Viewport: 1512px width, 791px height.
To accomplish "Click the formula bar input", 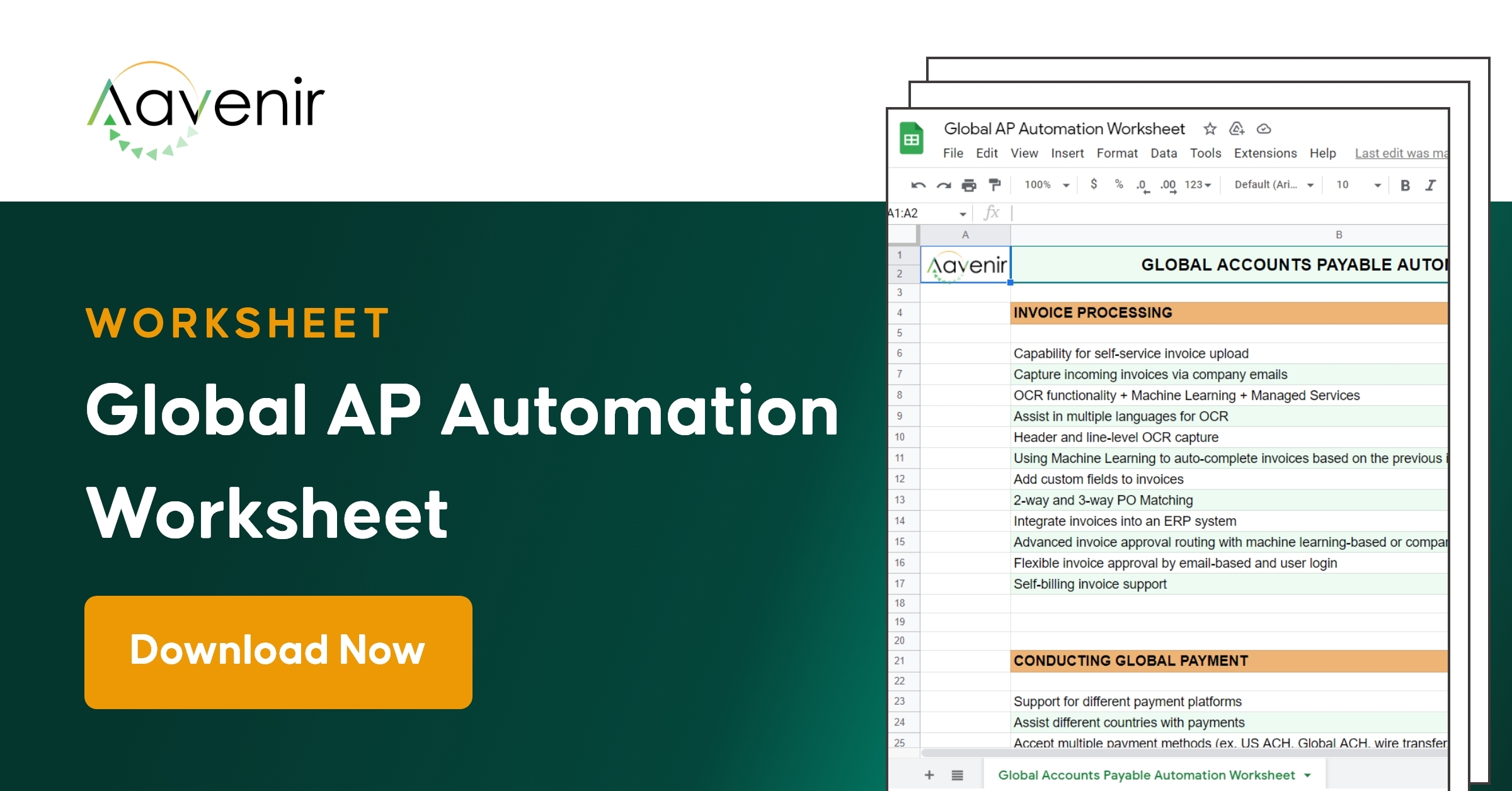I will (1230, 213).
